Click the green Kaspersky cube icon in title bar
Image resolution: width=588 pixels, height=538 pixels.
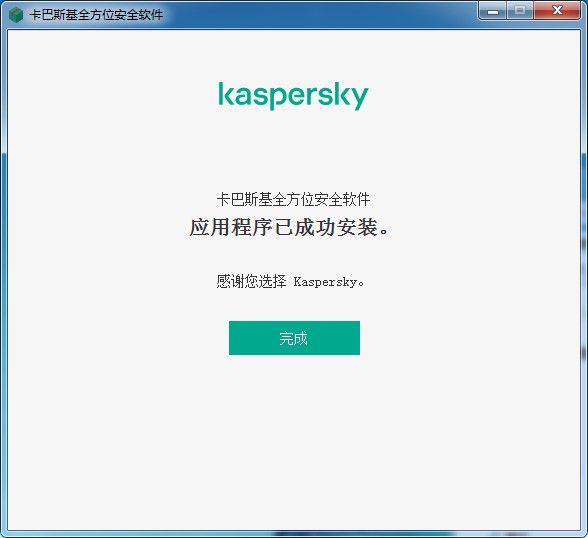click(x=16, y=15)
